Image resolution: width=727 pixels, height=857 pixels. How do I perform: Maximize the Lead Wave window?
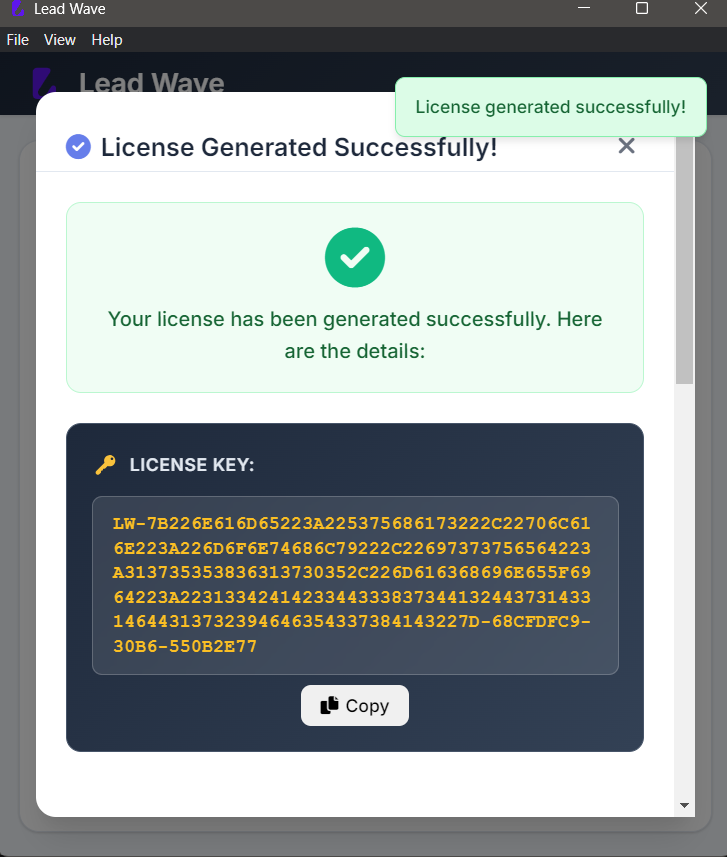(x=642, y=9)
